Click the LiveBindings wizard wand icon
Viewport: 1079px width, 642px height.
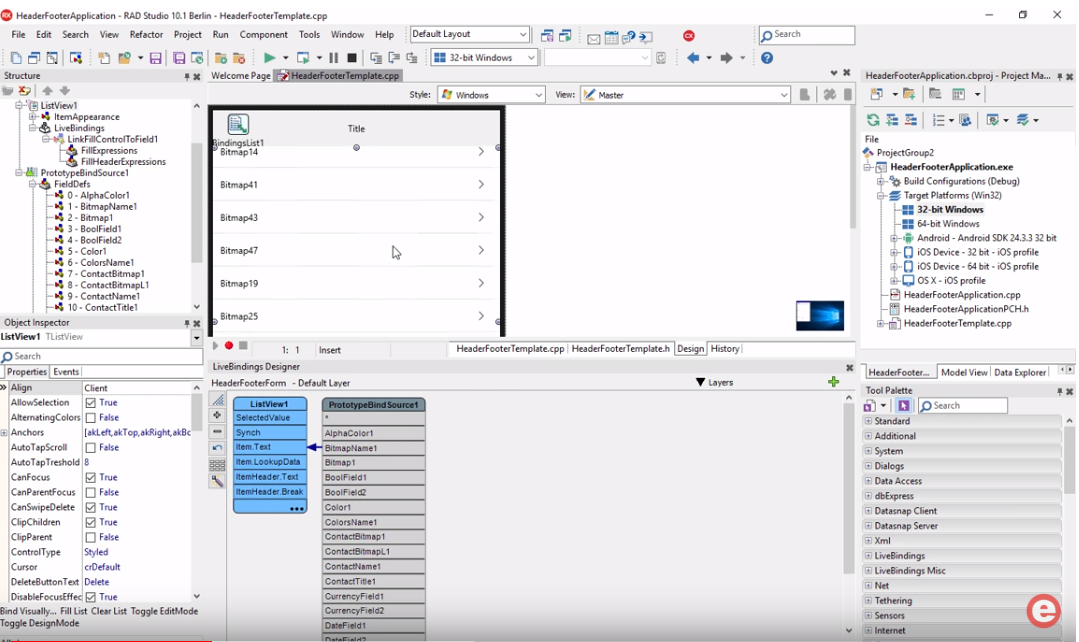coord(217,481)
